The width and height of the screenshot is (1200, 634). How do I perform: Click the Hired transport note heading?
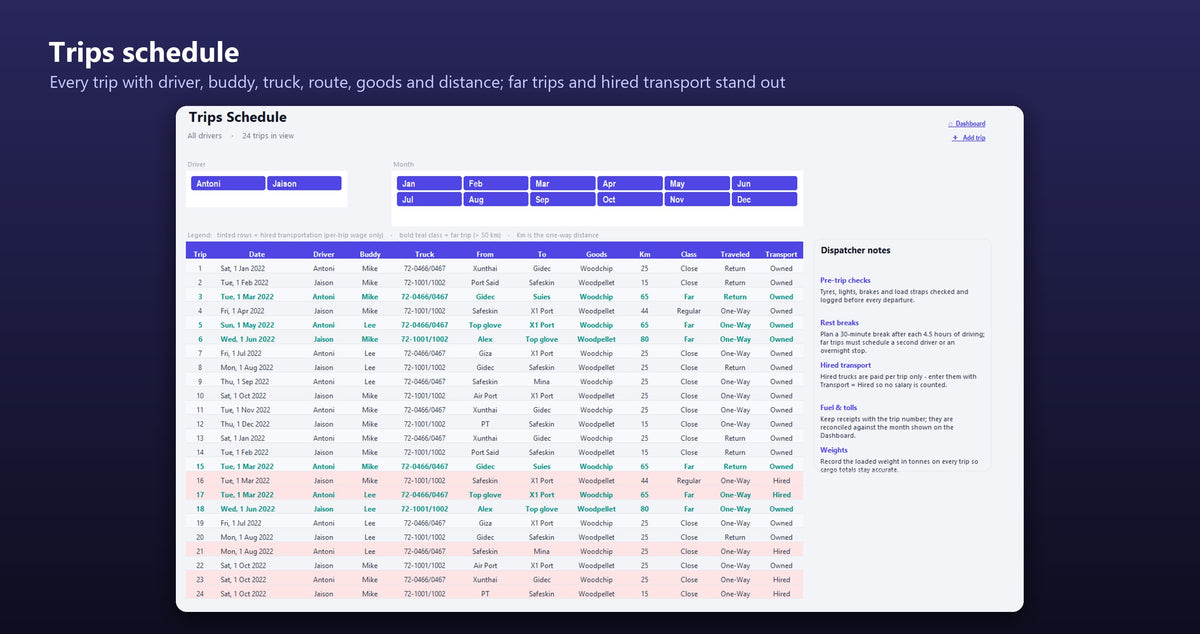tap(845, 366)
